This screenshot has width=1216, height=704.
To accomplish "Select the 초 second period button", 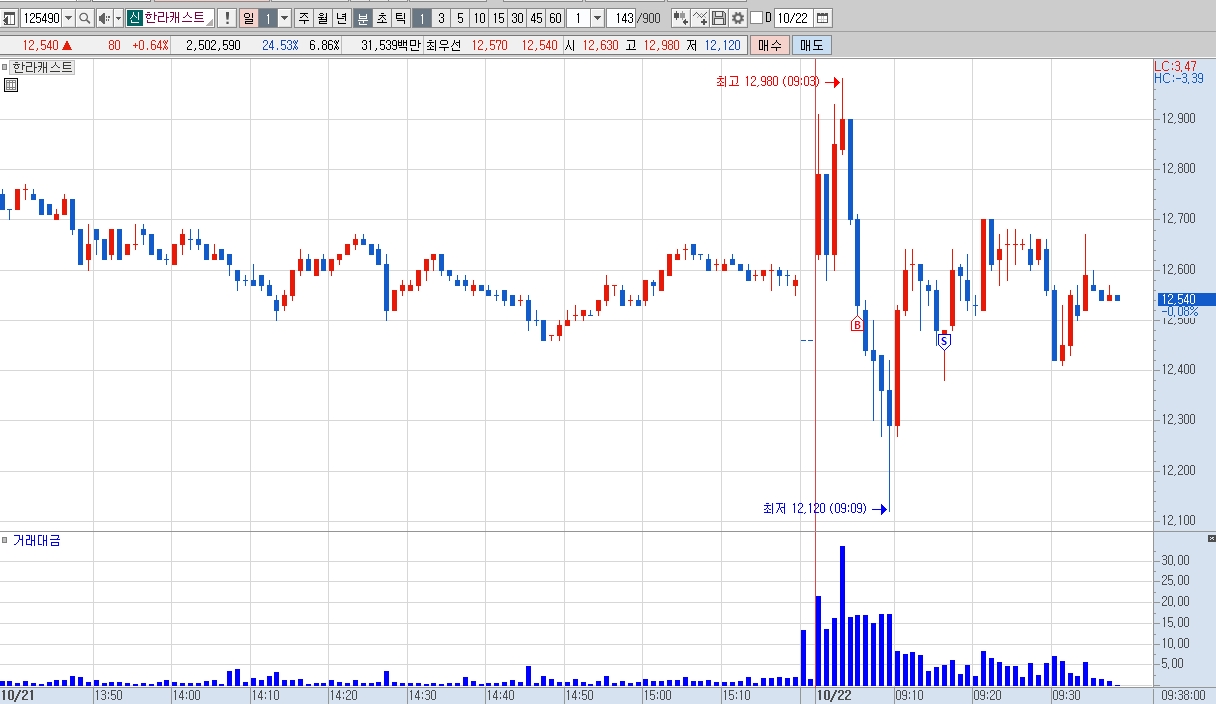I will point(382,18).
